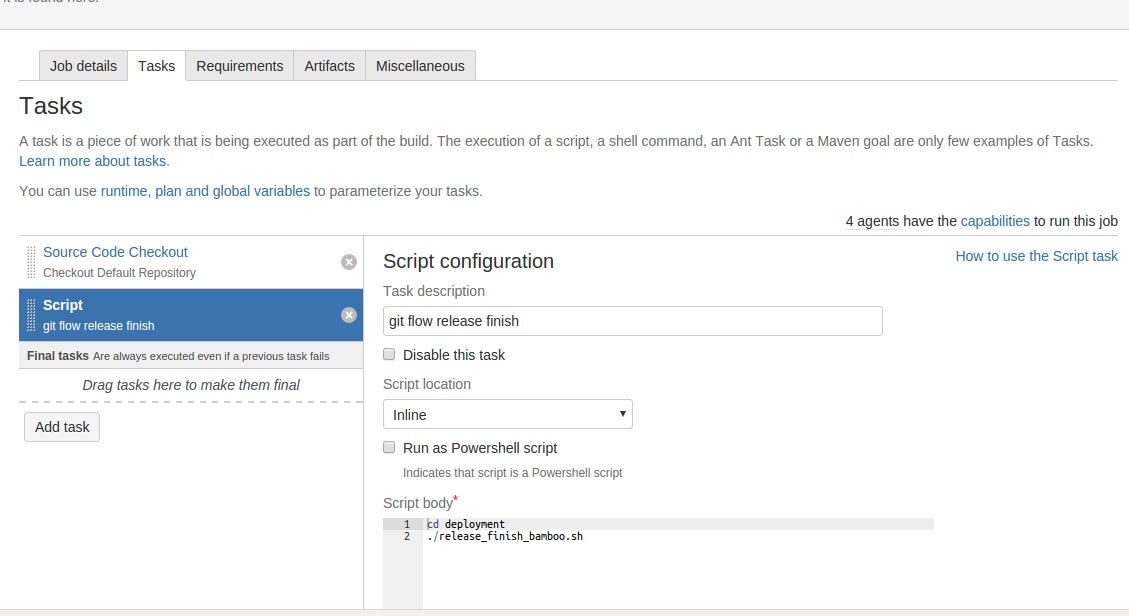Open the Miscellaneous tab
Viewport: 1129px width, 616px height.
(420, 65)
